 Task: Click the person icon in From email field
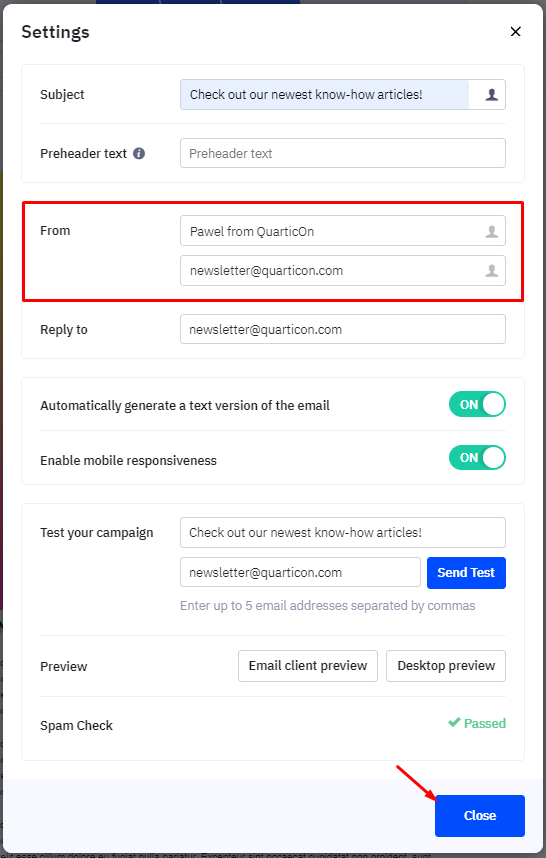pyautogui.click(x=491, y=270)
